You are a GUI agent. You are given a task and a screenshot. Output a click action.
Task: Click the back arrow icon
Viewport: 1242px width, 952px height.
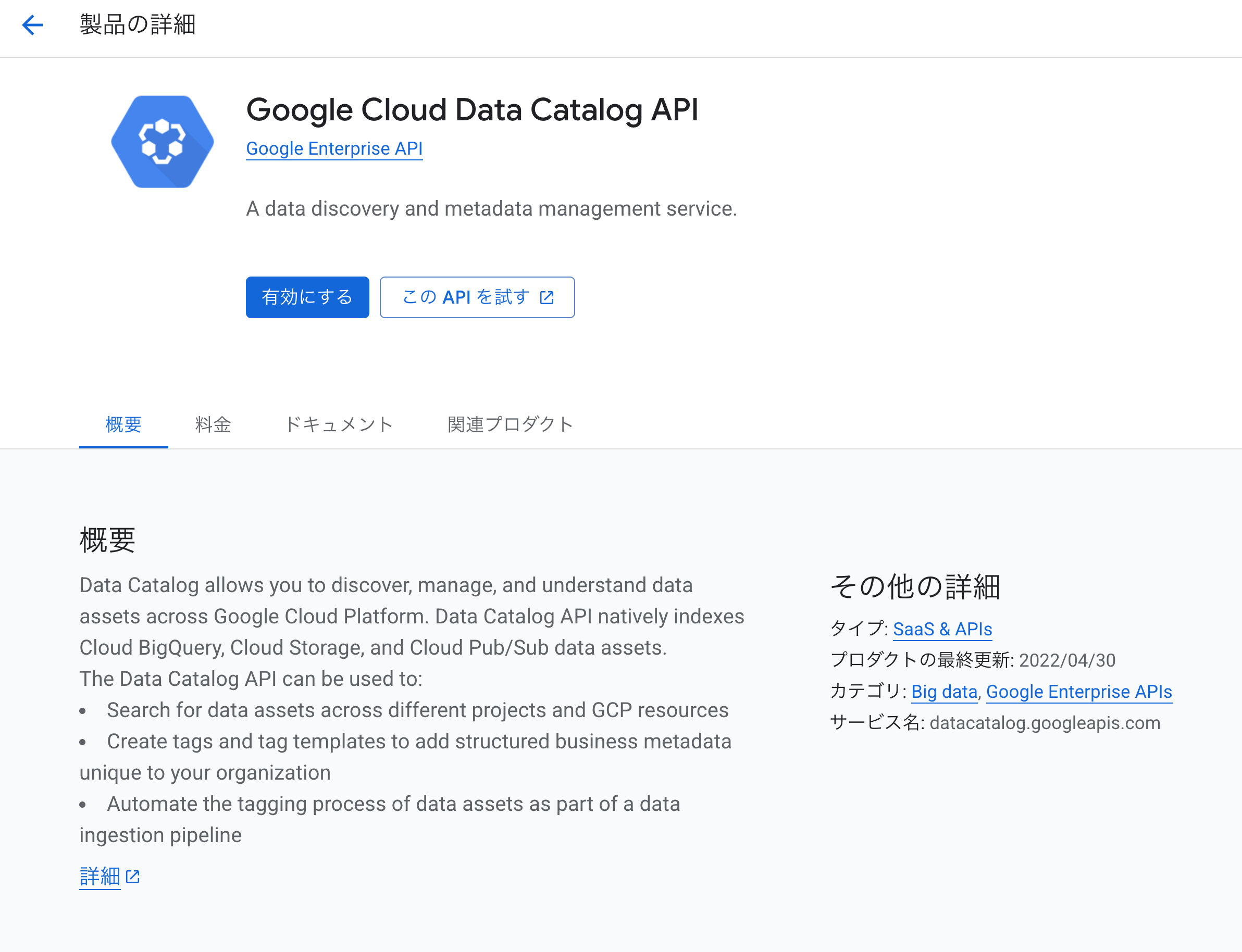coord(32,25)
